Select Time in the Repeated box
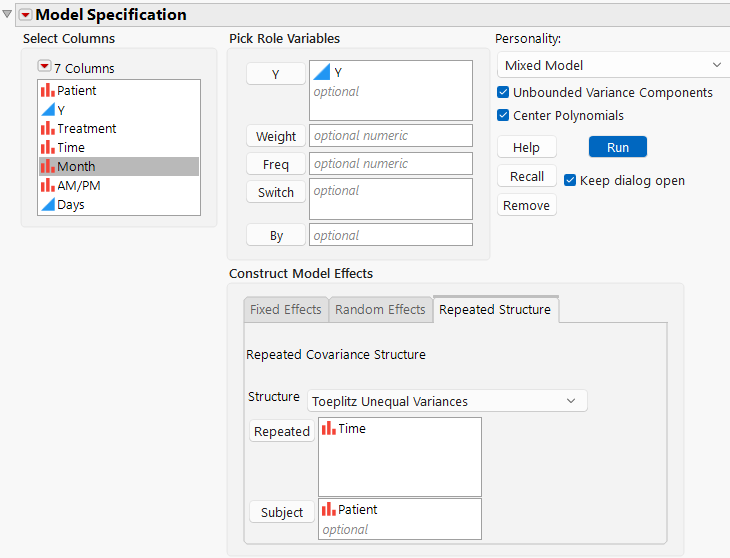Viewport: 730px width, 558px height. pyautogui.click(x=351, y=429)
